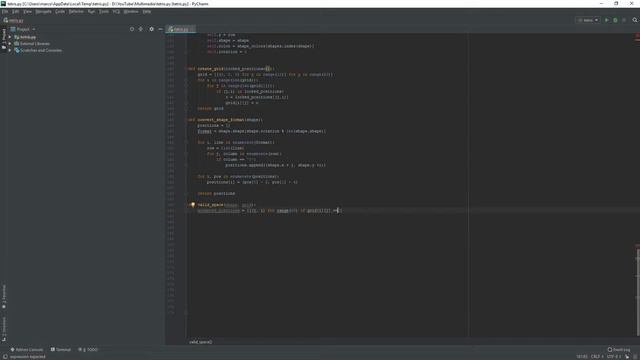Image resolution: width=640 pixels, height=360 pixels.
Task: Open the run configuration dropdown
Action: click(x=588, y=20)
